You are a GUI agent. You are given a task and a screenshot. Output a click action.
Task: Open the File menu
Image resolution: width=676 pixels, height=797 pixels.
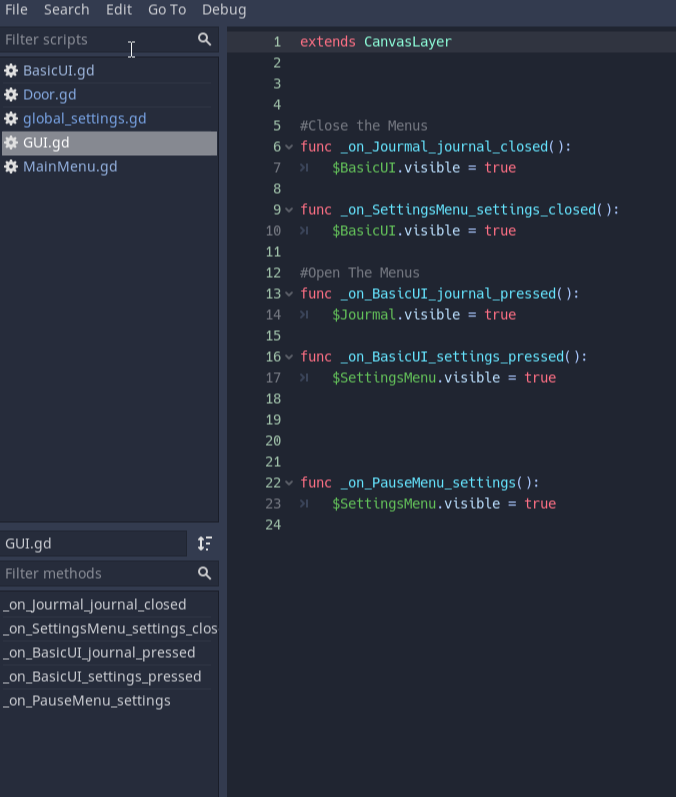(16, 10)
